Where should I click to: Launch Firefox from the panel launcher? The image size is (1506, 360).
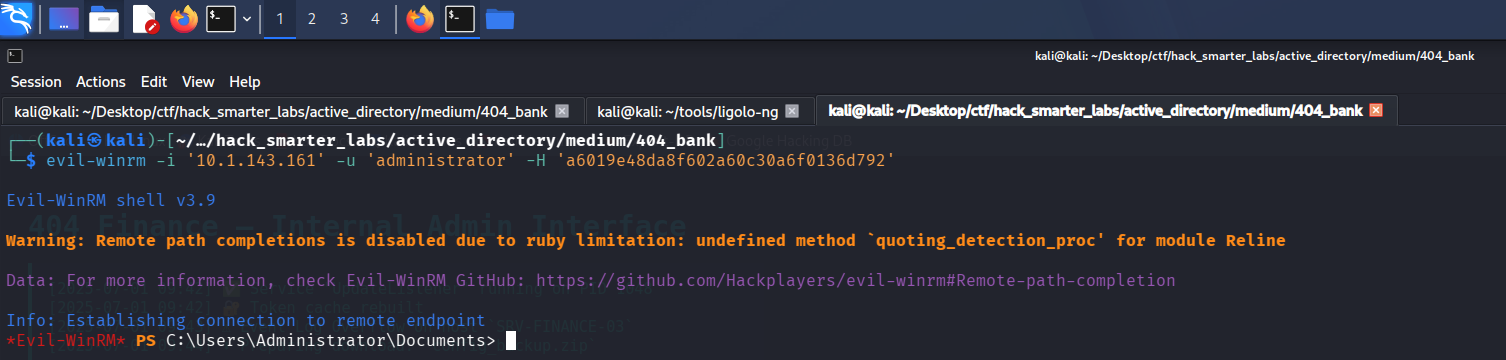184,18
